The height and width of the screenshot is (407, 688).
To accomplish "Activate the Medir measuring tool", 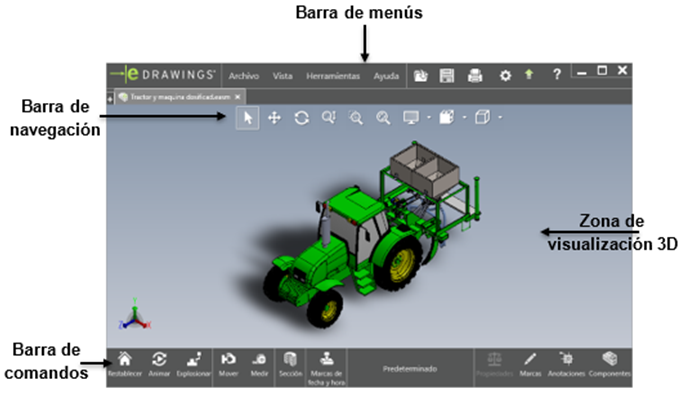I will pos(259,365).
